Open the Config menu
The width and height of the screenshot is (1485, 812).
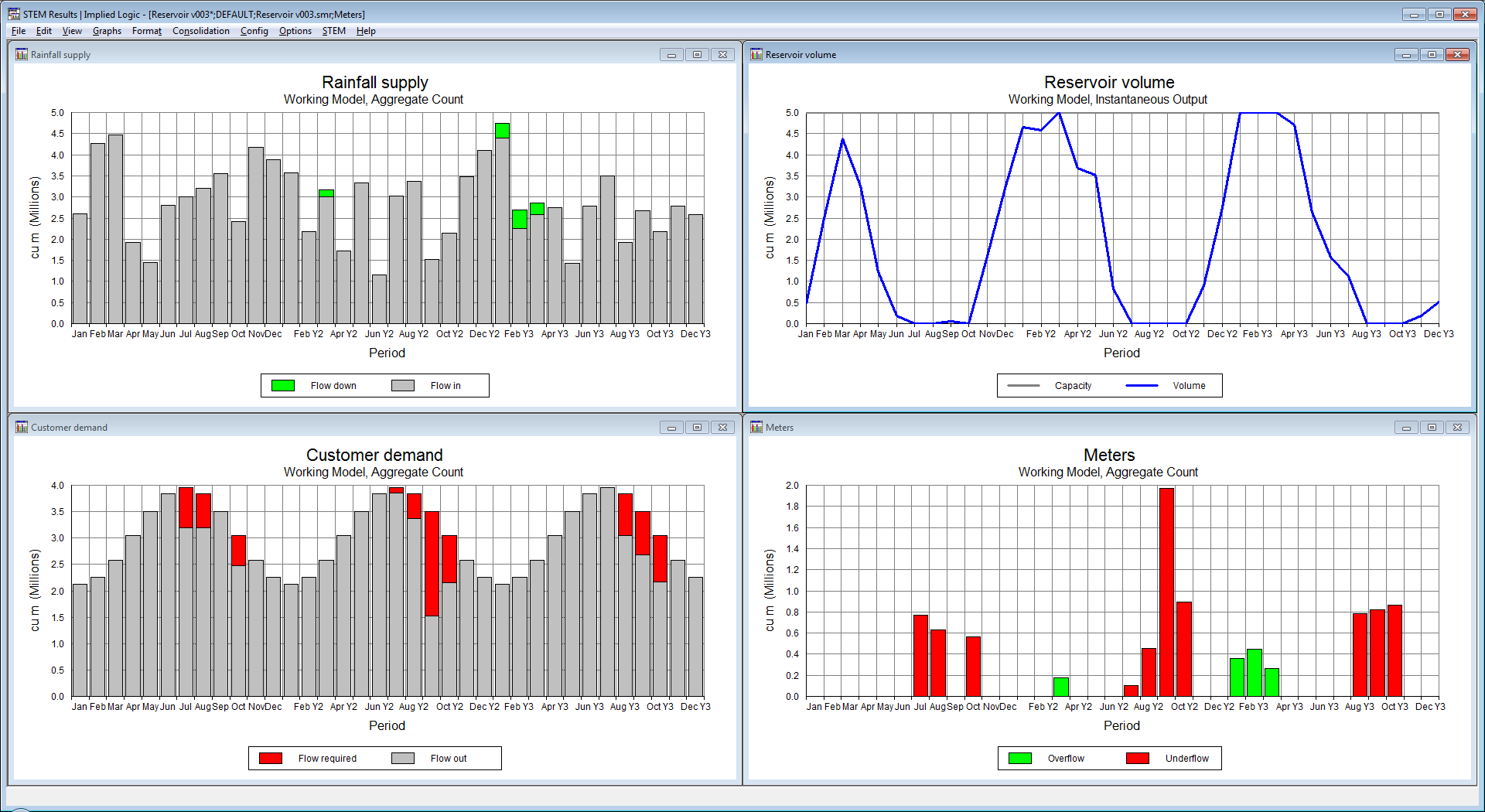pyautogui.click(x=254, y=31)
